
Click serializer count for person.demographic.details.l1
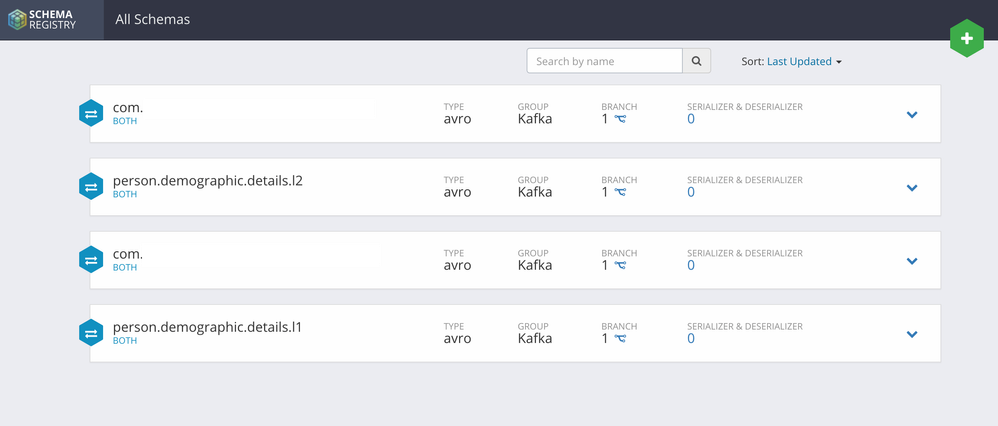pyautogui.click(x=691, y=338)
